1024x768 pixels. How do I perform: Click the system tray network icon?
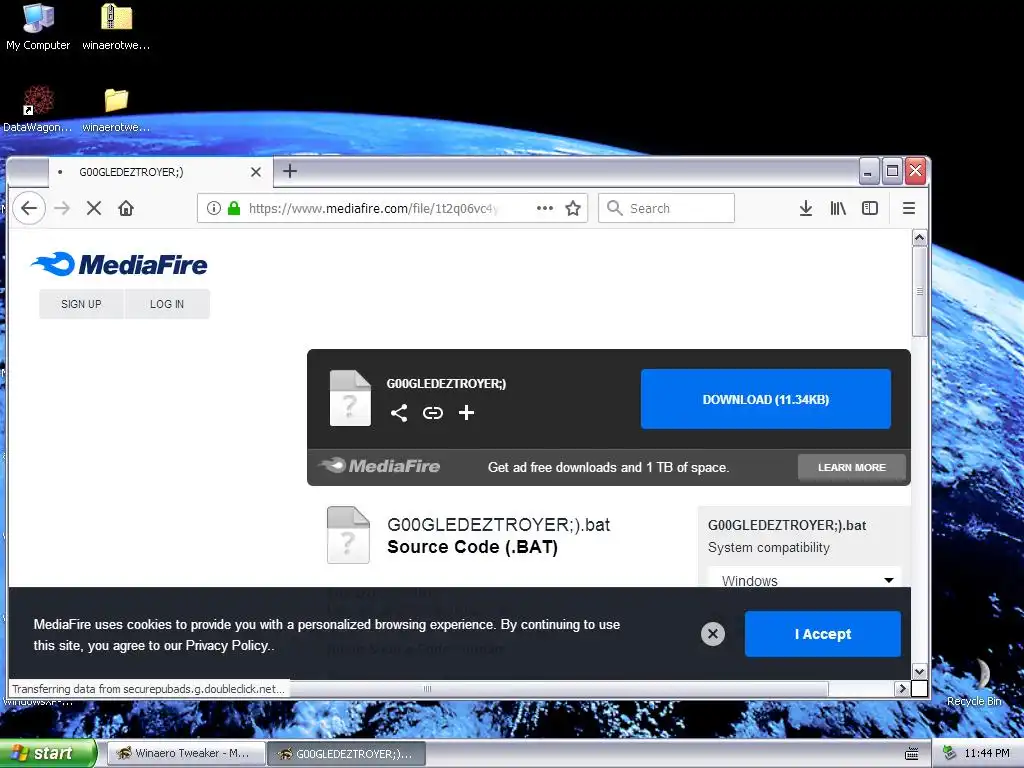(x=949, y=753)
